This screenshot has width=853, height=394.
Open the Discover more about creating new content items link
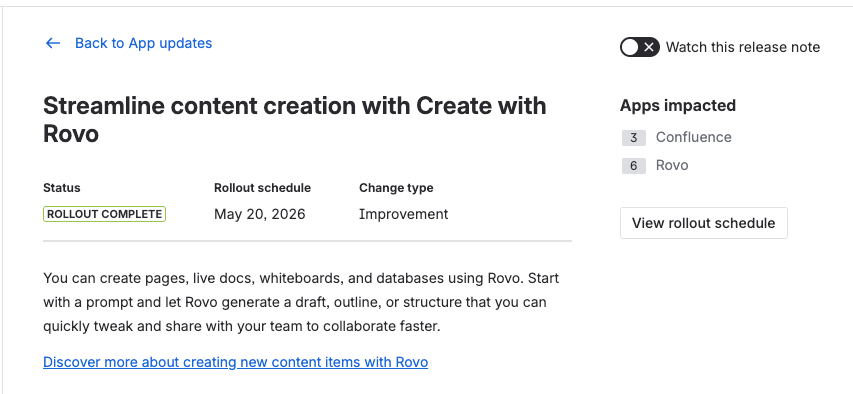pyautogui.click(x=236, y=362)
